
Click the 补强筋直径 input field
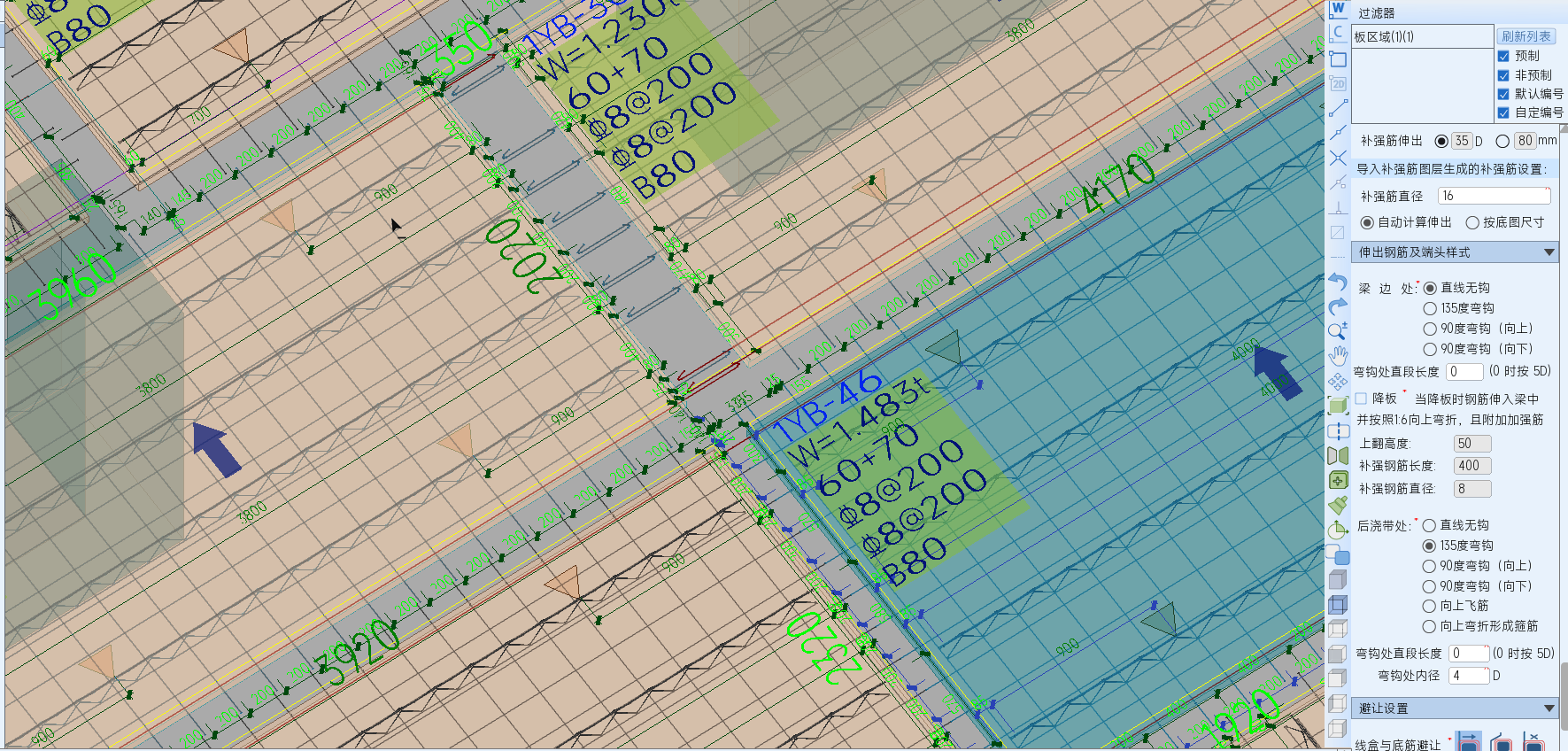(x=1493, y=196)
